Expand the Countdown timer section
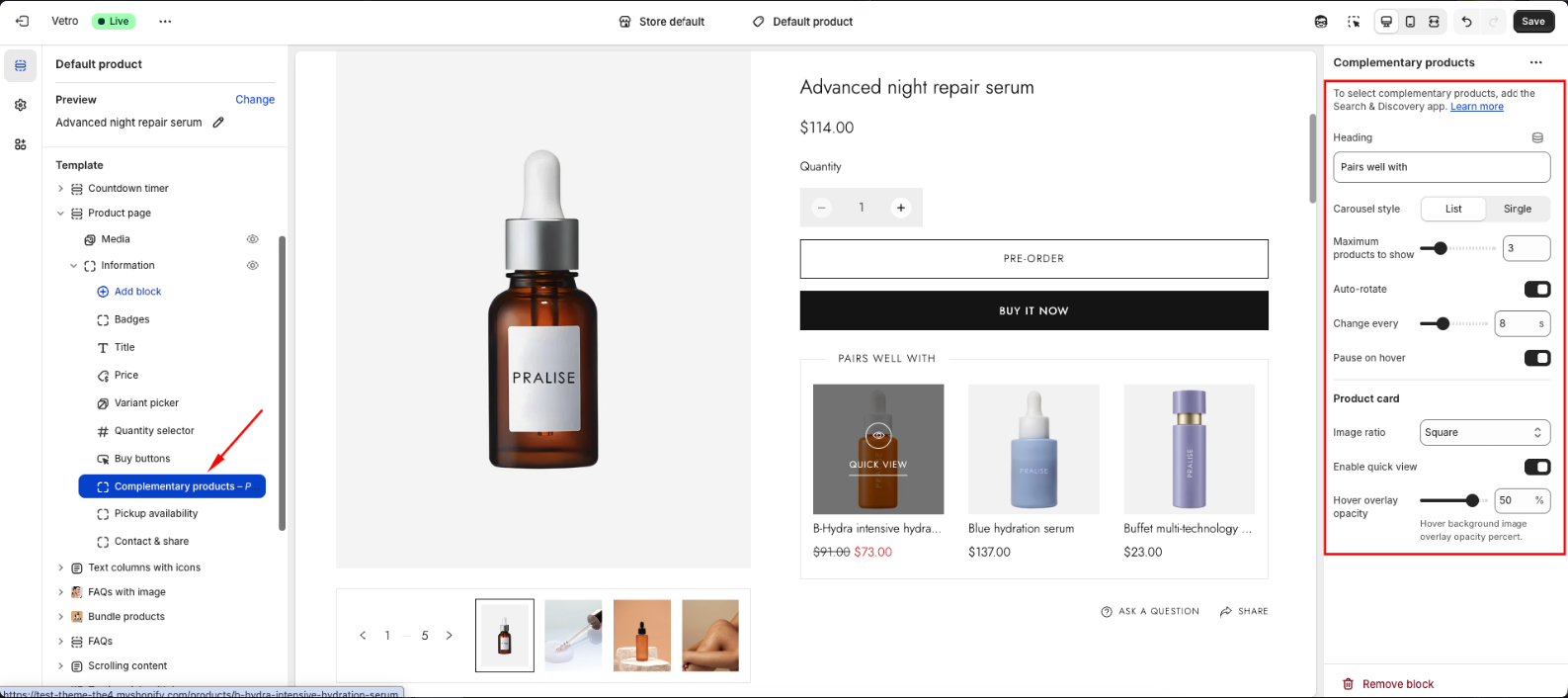Viewport: 1568px width, 698px height. (61, 189)
